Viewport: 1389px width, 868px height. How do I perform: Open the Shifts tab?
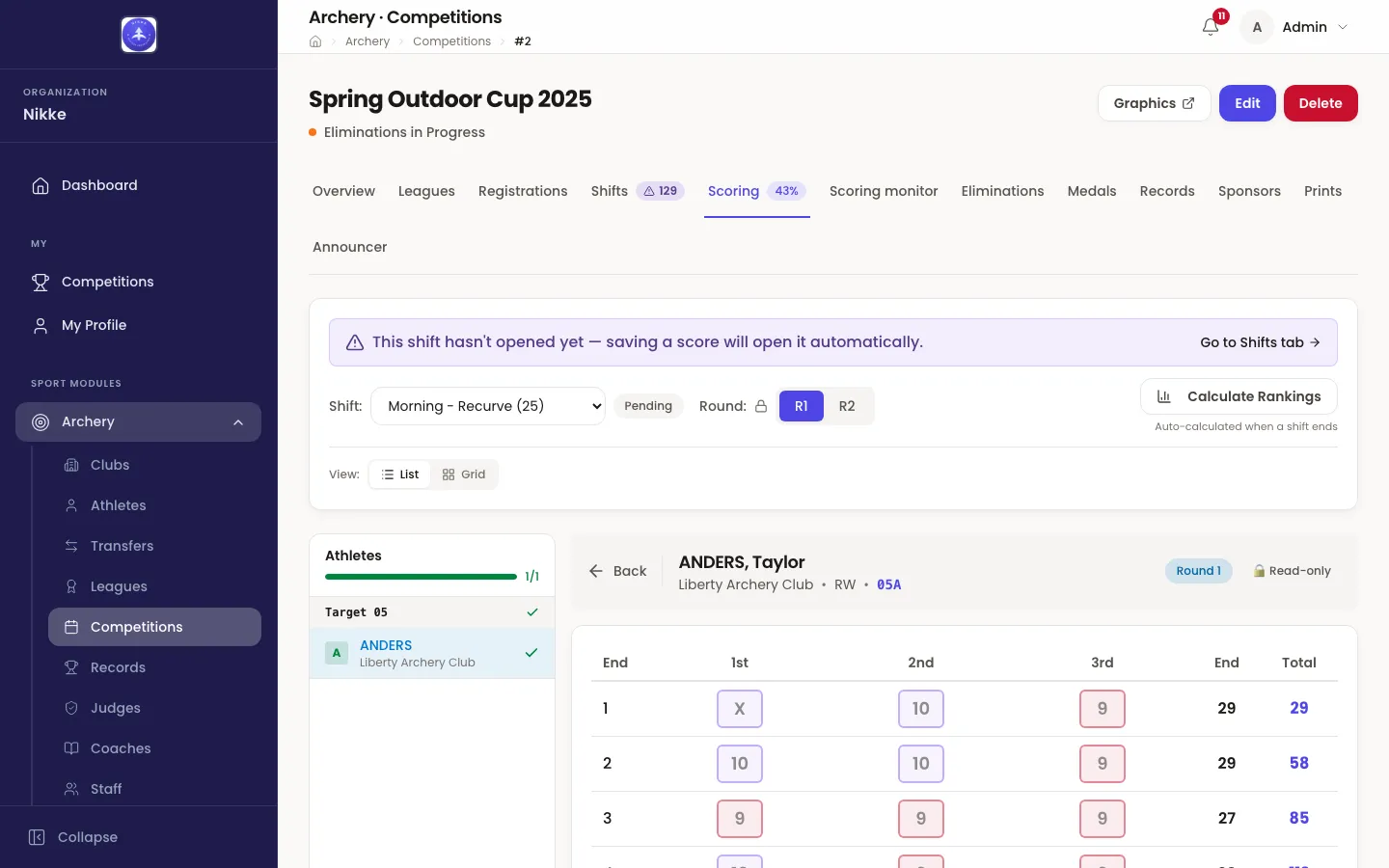coord(638,191)
